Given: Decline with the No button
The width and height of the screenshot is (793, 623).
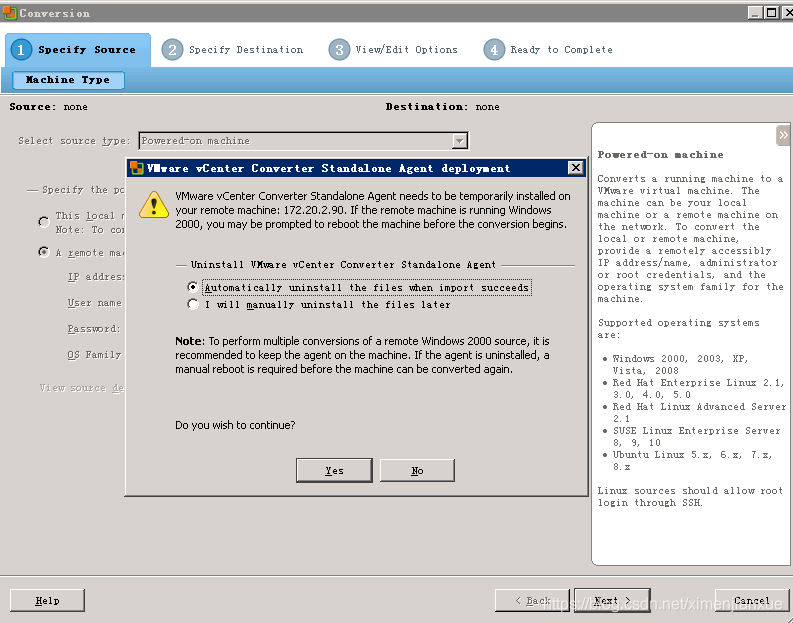Looking at the screenshot, I should pyautogui.click(x=417, y=470).
